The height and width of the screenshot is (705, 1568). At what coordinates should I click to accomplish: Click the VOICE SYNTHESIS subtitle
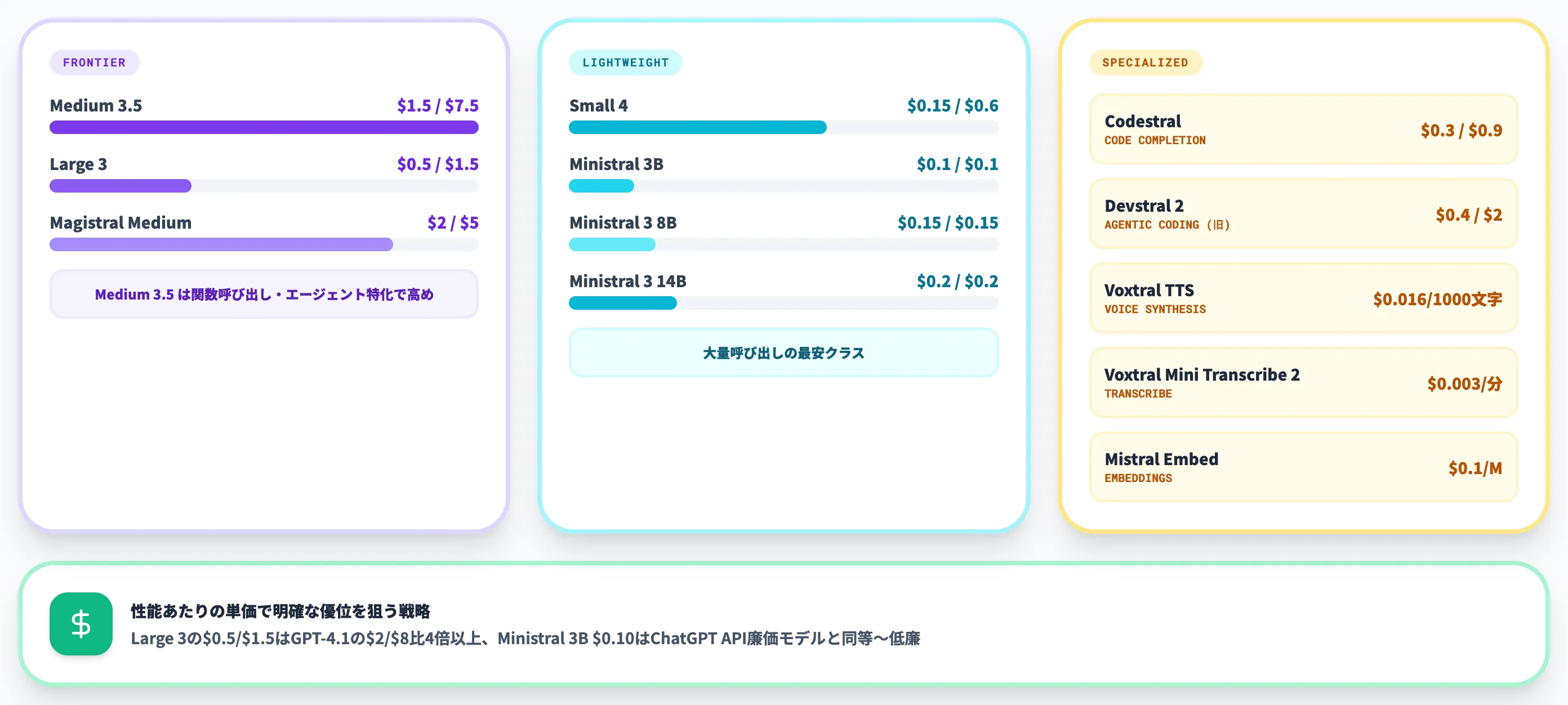[1155, 309]
